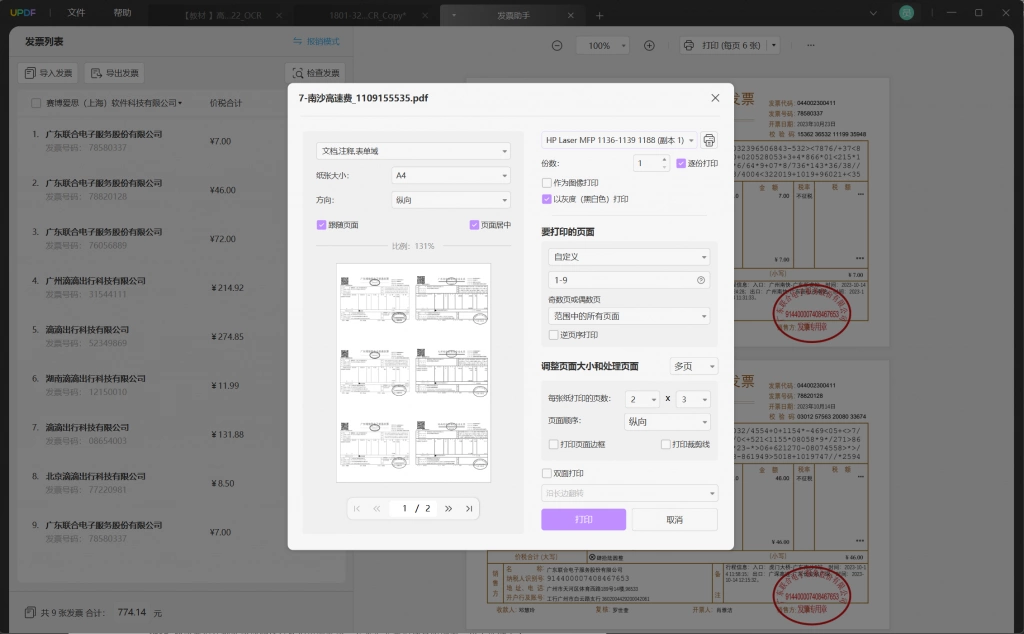The height and width of the screenshot is (634, 1024).
Task: Open the HP Laser MFP printer dropdown
Action: [619, 140]
